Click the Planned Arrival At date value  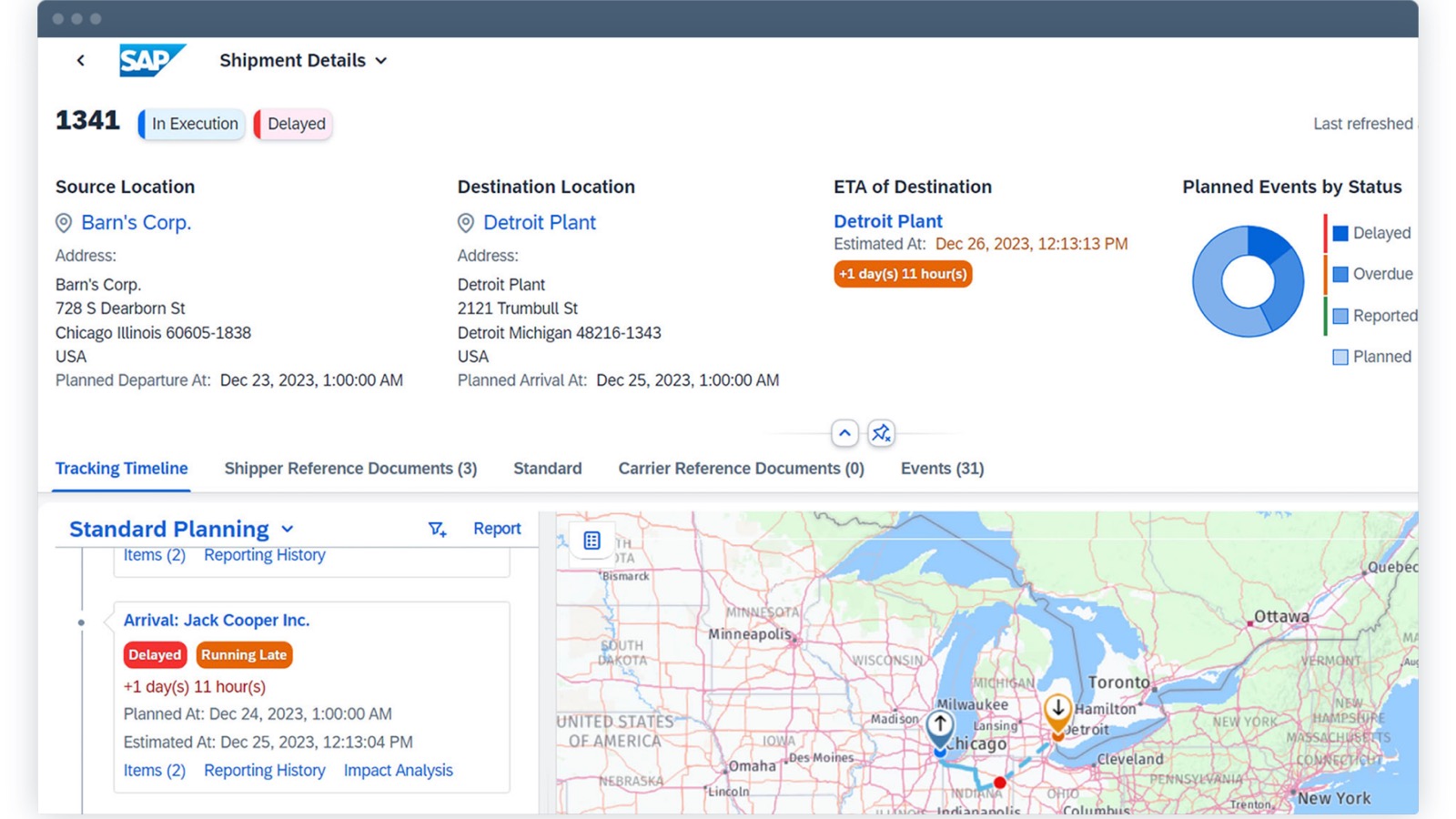(x=688, y=380)
